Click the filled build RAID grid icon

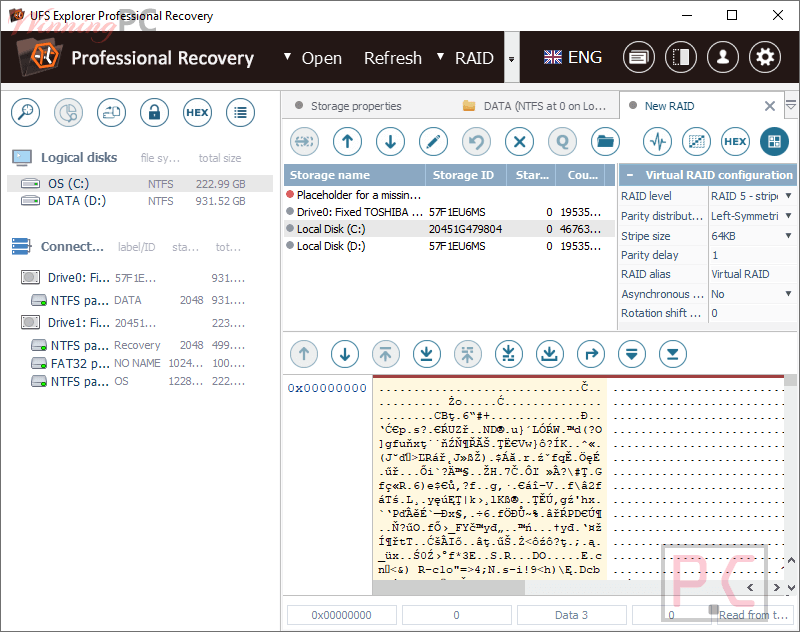point(774,141)
